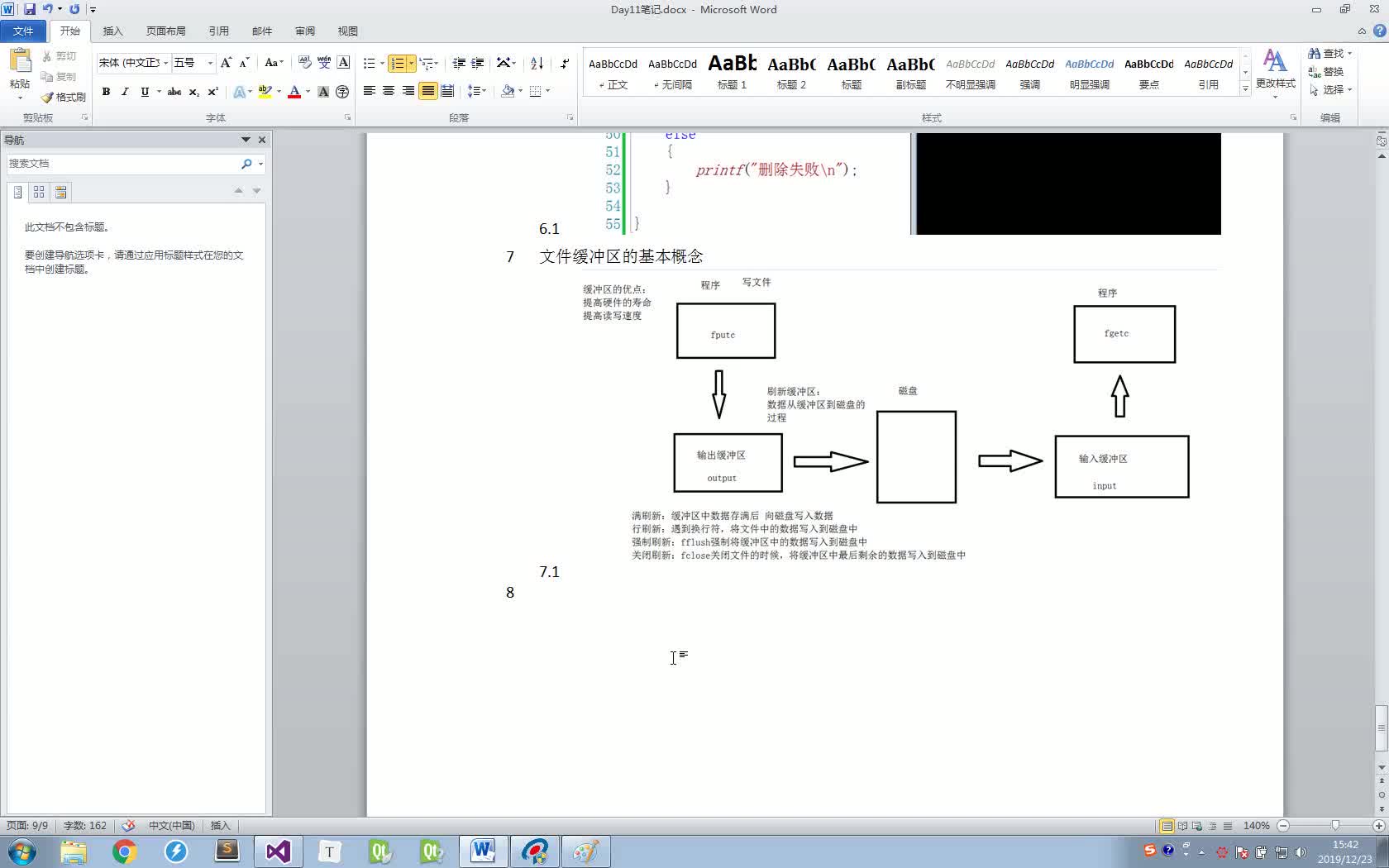Open Word Help icon

(1379, 31)
